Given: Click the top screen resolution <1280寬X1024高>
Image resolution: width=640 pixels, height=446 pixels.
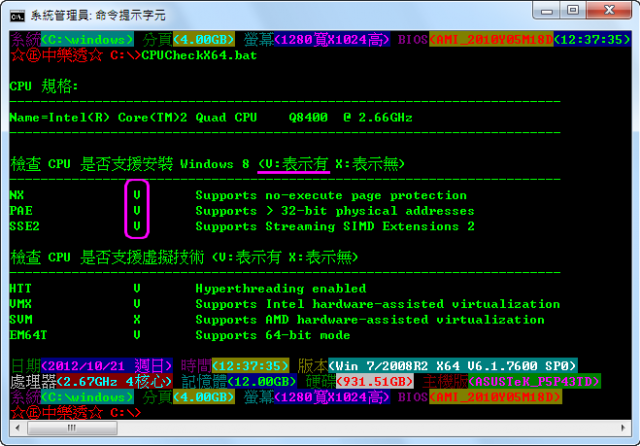Looking at the screenshot, I should pos(332,40).
